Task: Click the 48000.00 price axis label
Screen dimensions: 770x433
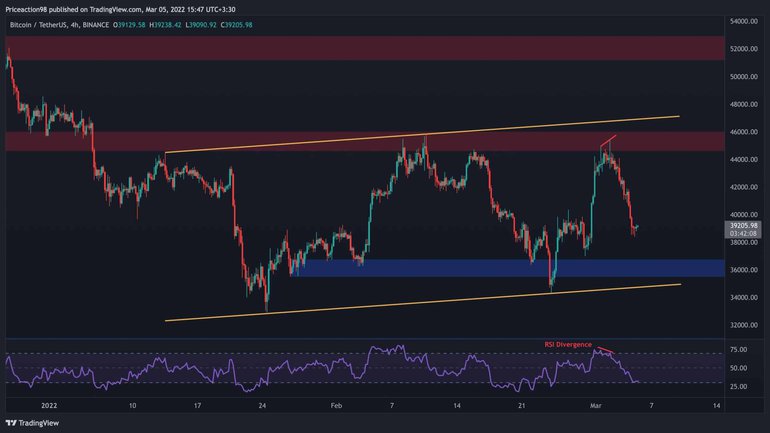Action: tap(743, 104)
